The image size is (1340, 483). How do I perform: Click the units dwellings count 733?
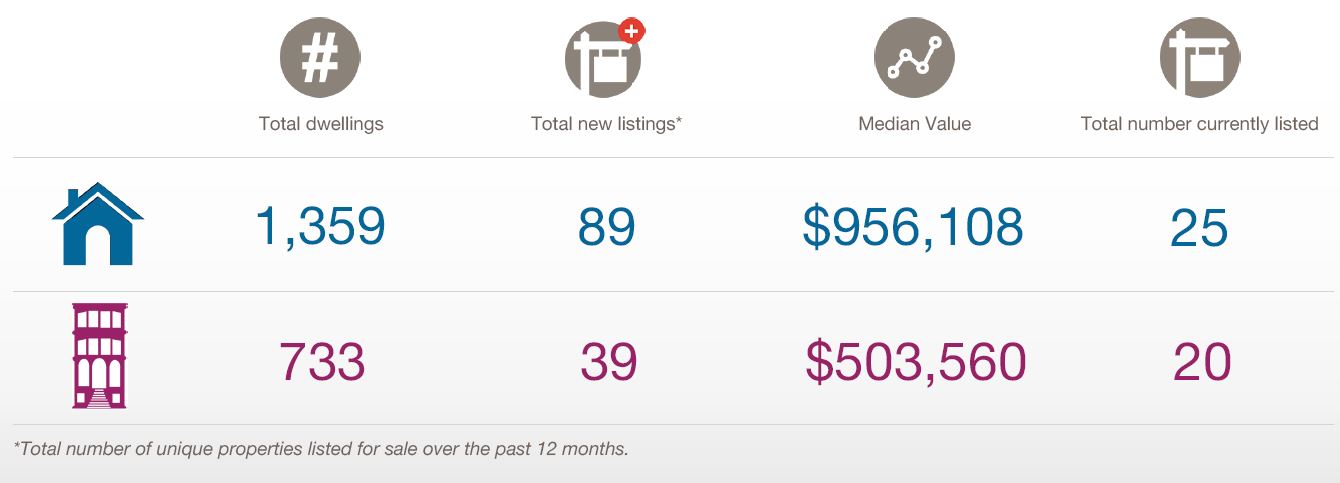point(322,361)
